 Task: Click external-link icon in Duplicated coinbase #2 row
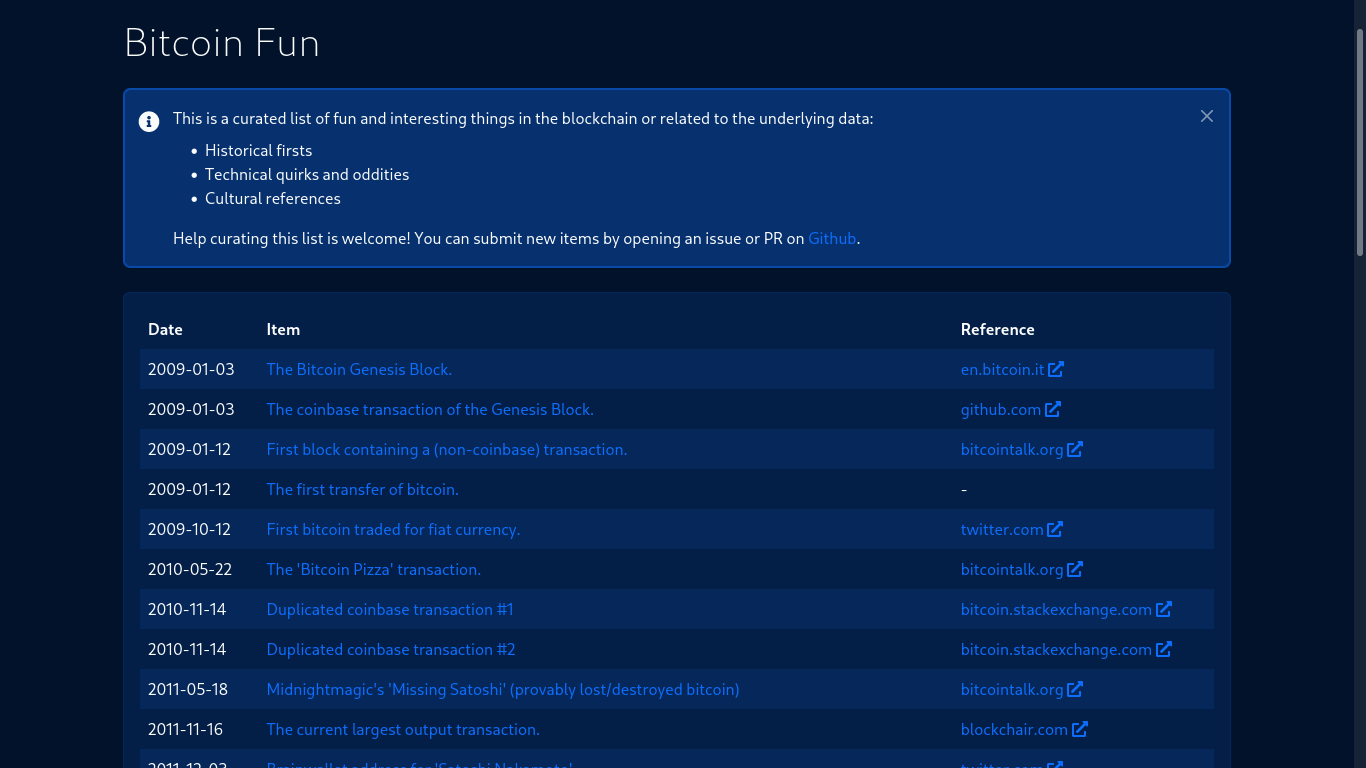pyautogui.click(x=1164, y=649)
